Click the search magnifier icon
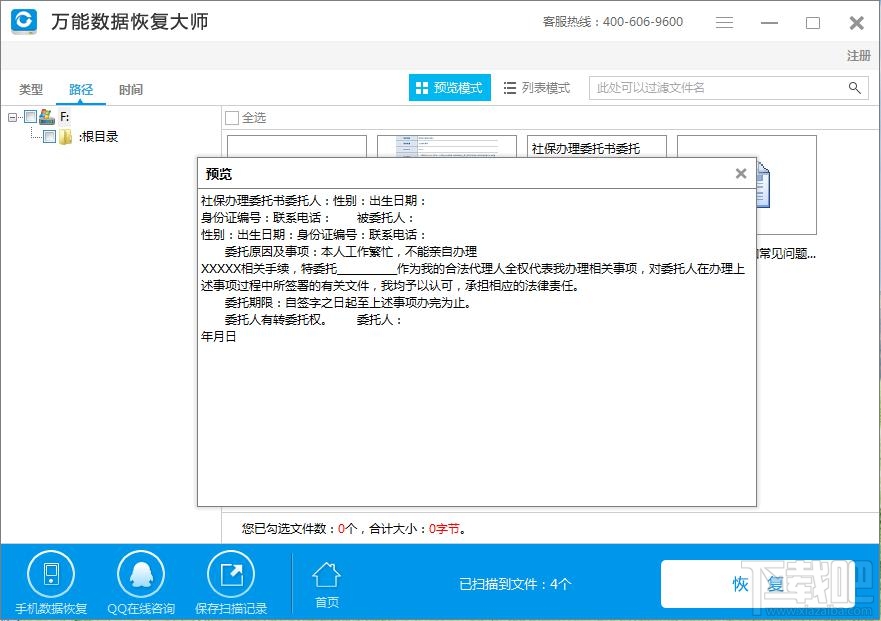 click(x=855, y=88)
